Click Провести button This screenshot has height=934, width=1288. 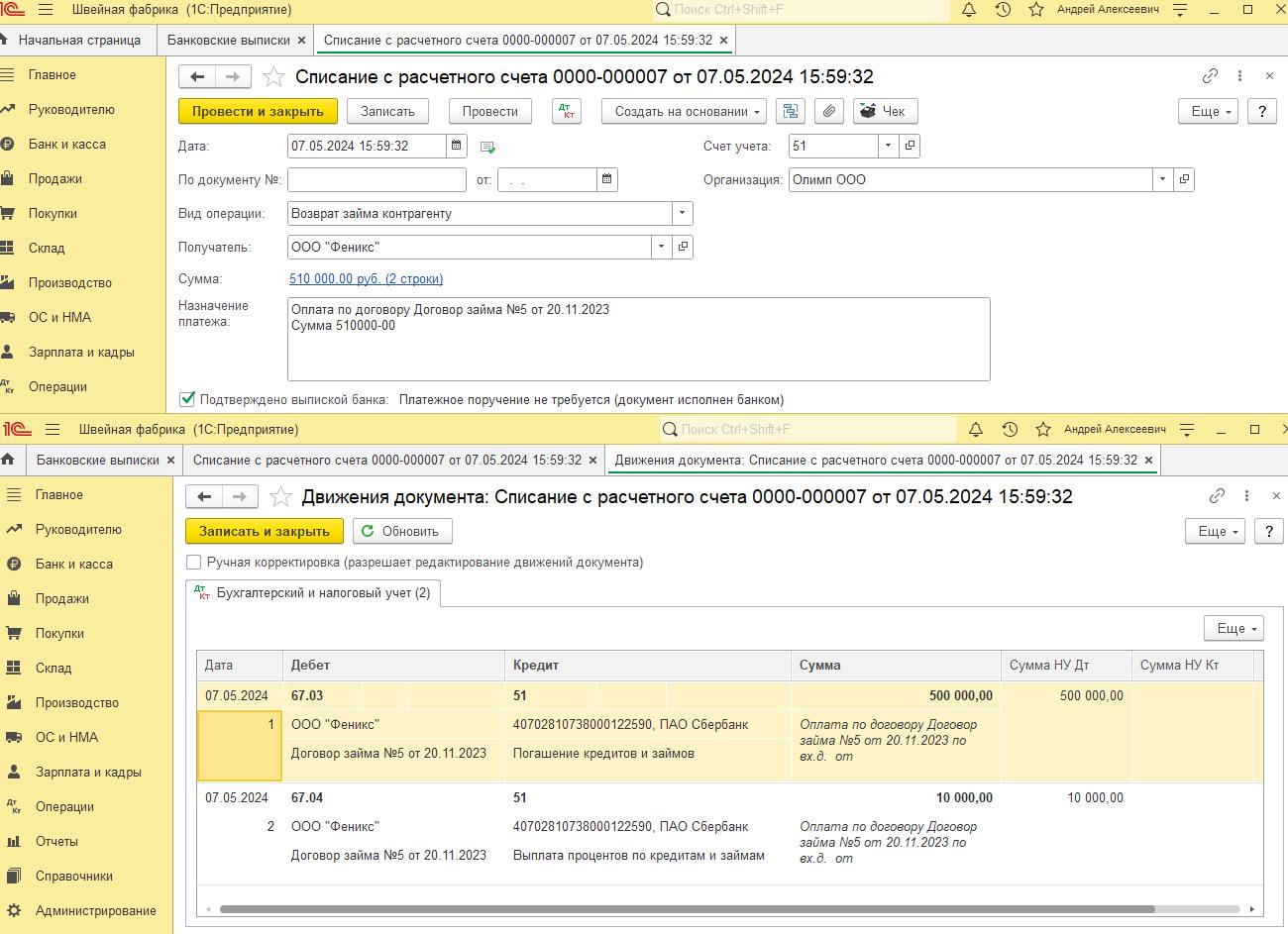coord(489,111)
